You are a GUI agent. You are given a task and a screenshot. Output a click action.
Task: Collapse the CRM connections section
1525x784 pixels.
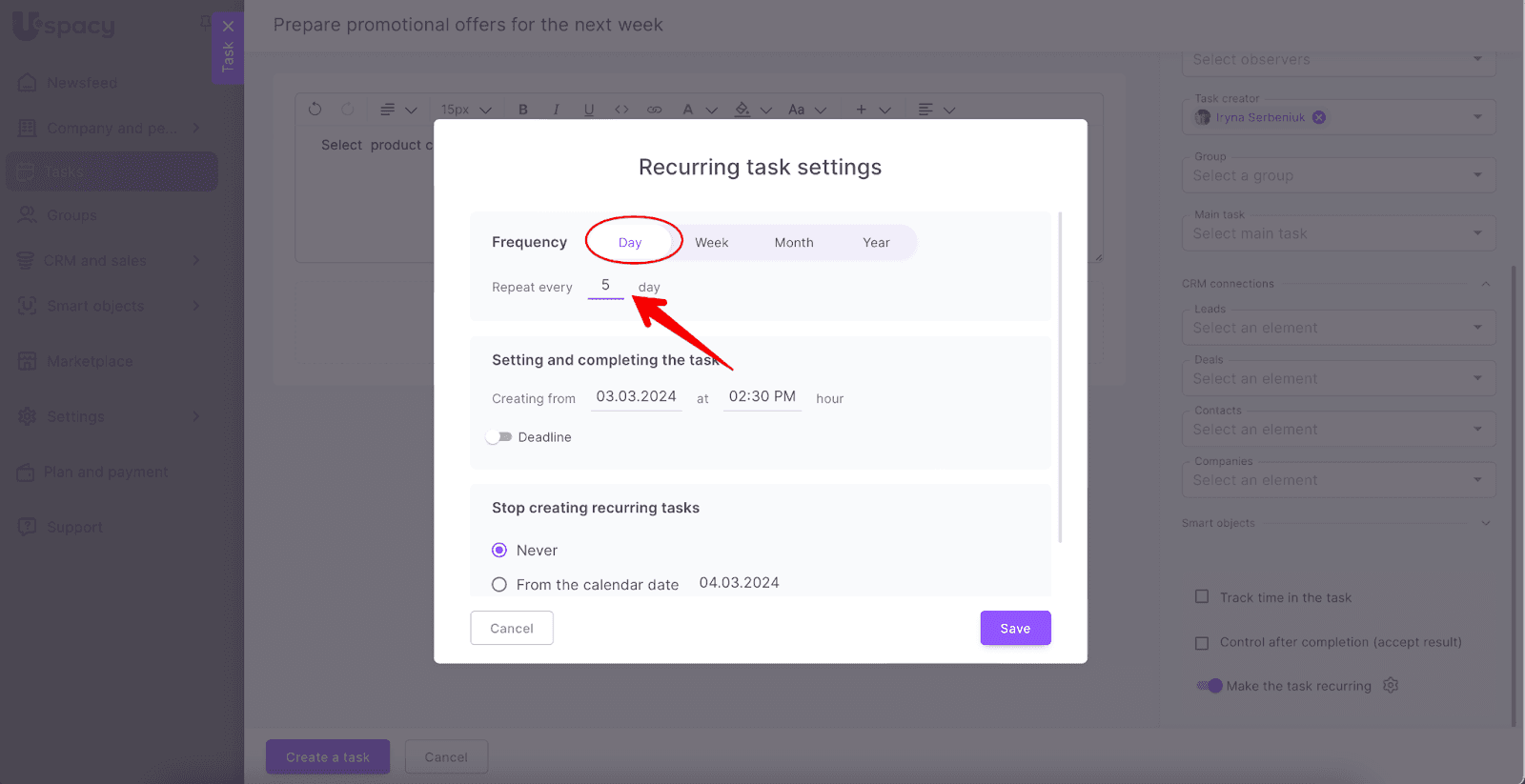1485,284
